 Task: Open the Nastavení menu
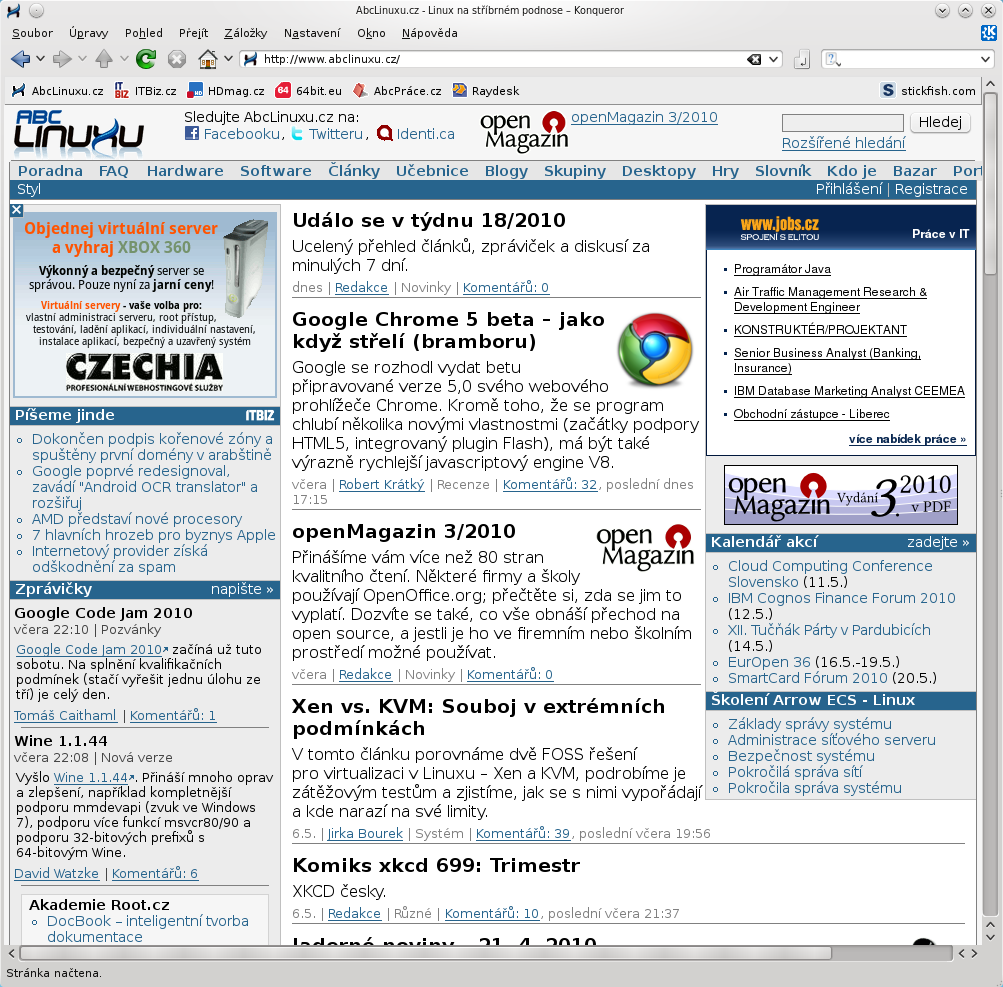point(312,33)
